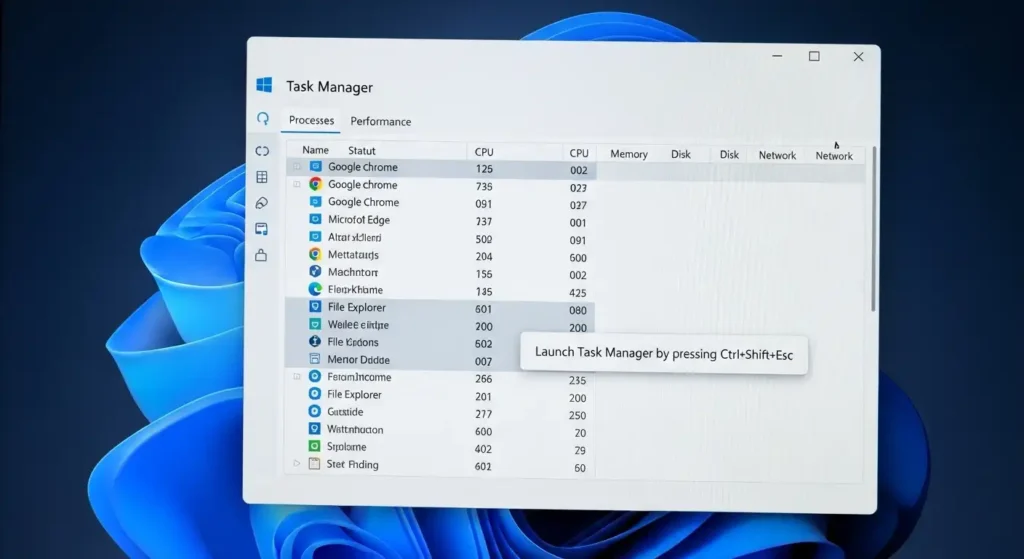1024x559 pixels.
Task: Select the tag-shaped sidebar icon
Action: tap(262, 203)
